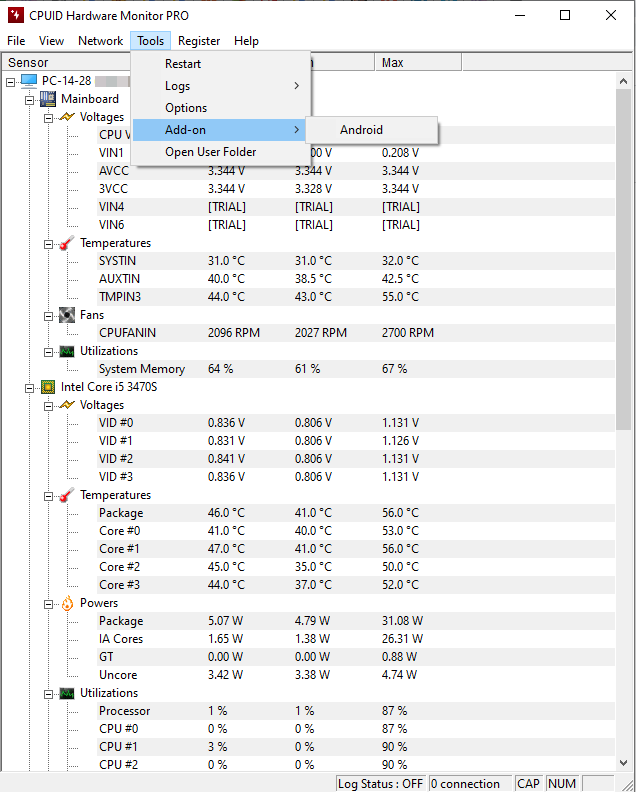This screenshot has height=792, width=636.
Task: Click the Mainboard Temperatures thermometer icon
Action: (x=67, y=243)
